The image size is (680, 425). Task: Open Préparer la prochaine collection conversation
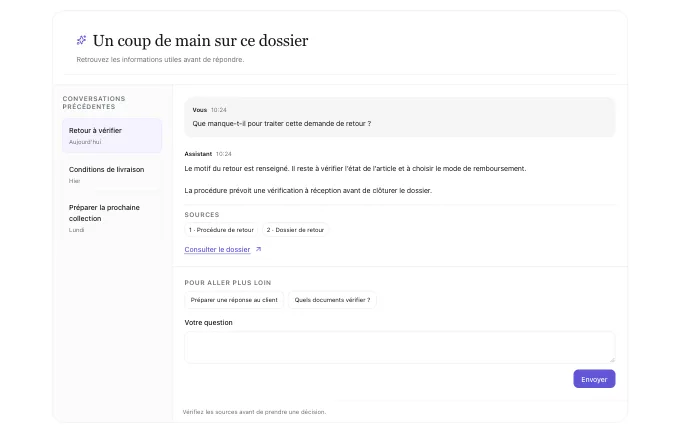pyautogui.click(x=112, y=218)
